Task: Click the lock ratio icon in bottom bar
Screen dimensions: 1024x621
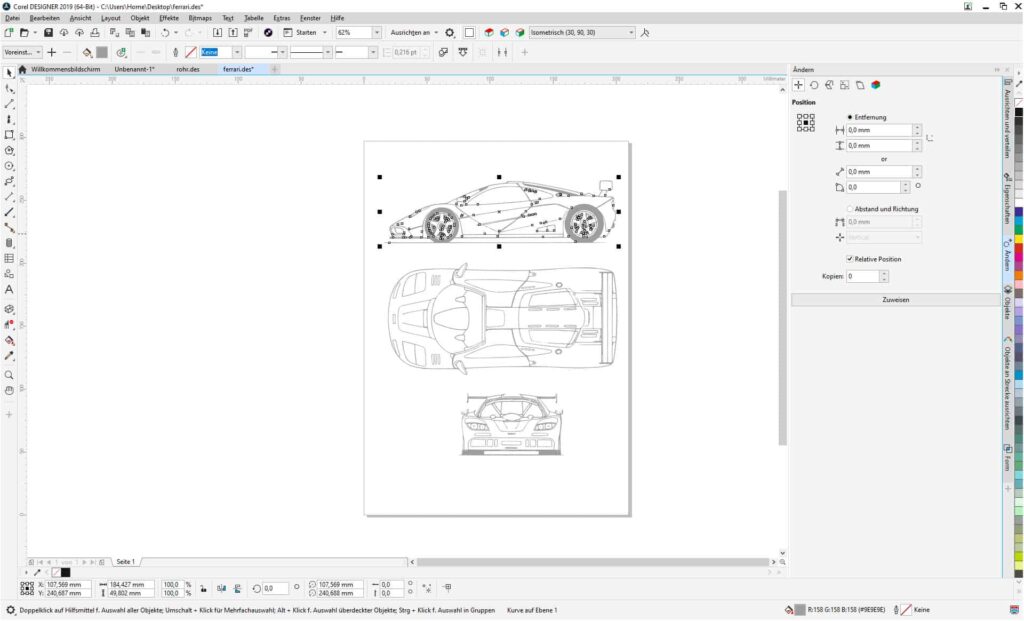Action: point(204,588)
